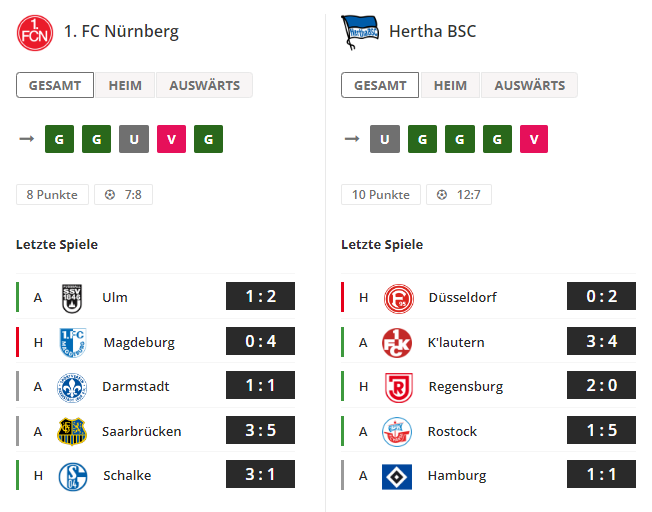Select Hertha BSC HEIM tab
The height and width of the screenshot is (512, 652).
point(450,85)
